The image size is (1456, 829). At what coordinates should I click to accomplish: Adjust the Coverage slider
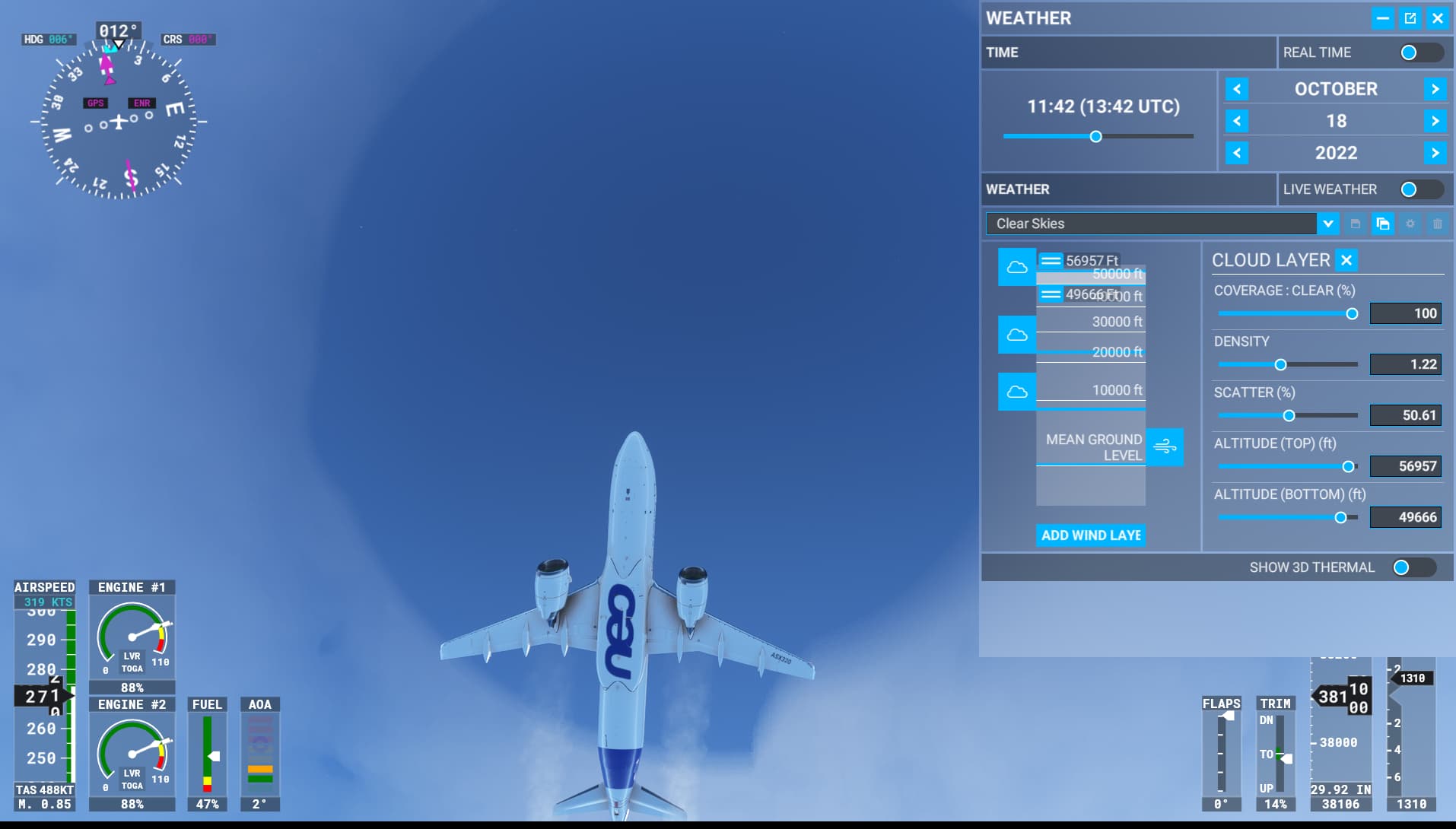pyautogui.click(x=1288, y=313)
